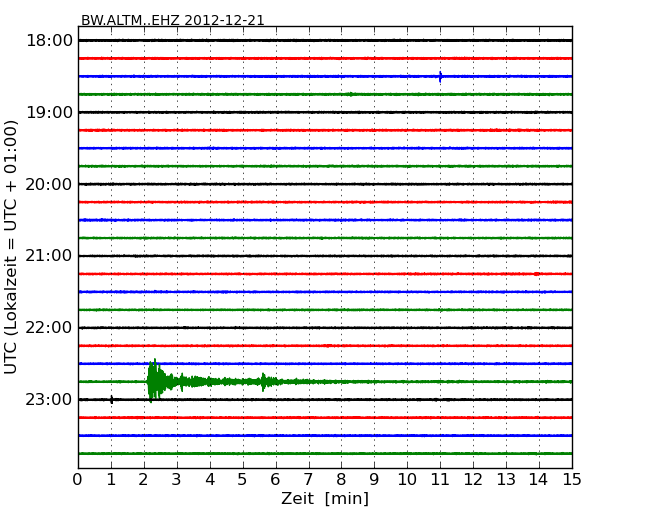650x520 pixels.
Task: Click the 22:00 time label
Action: pos(49,328)
